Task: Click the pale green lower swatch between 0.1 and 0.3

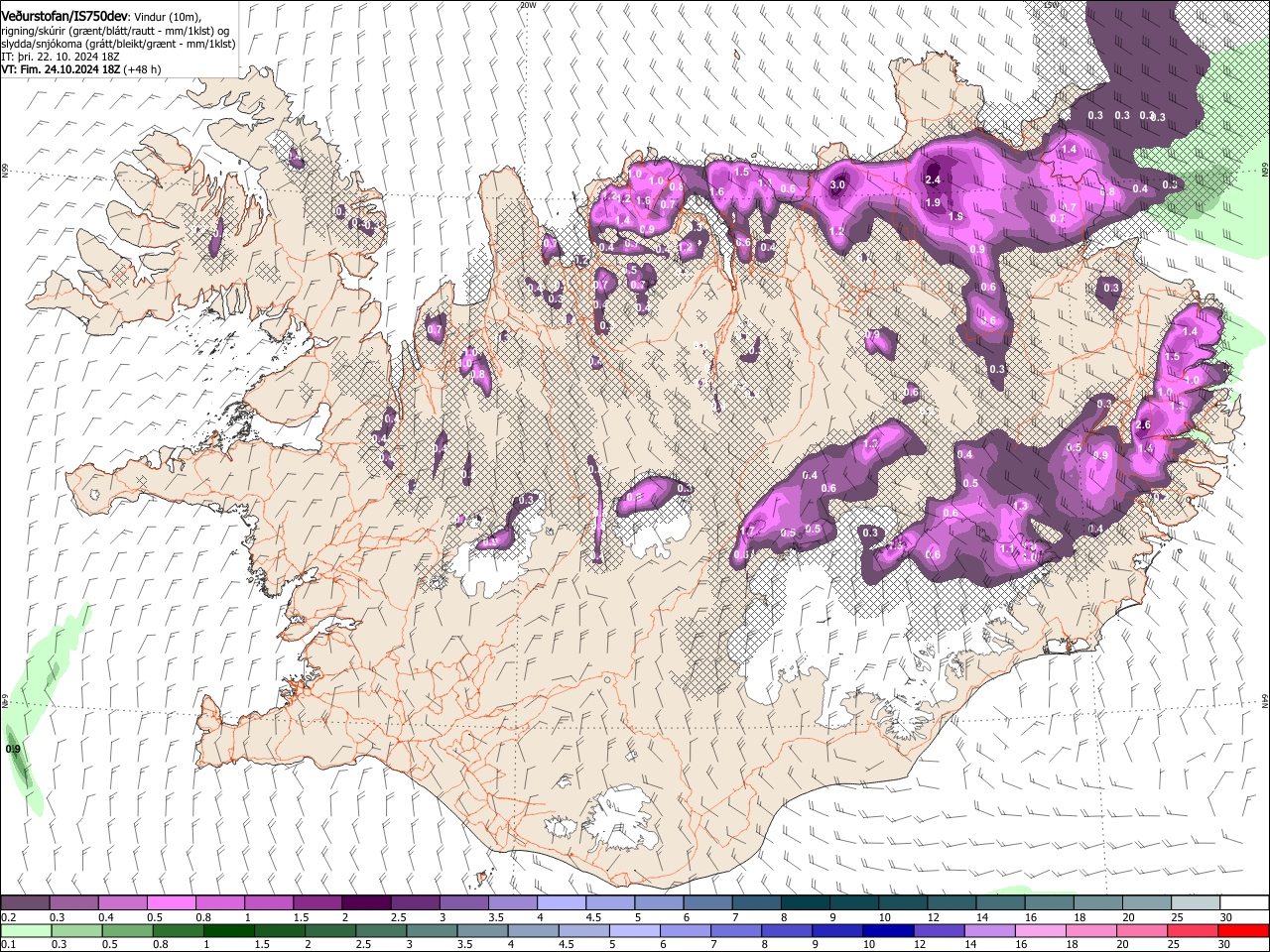Action: [x=25, y=930]
